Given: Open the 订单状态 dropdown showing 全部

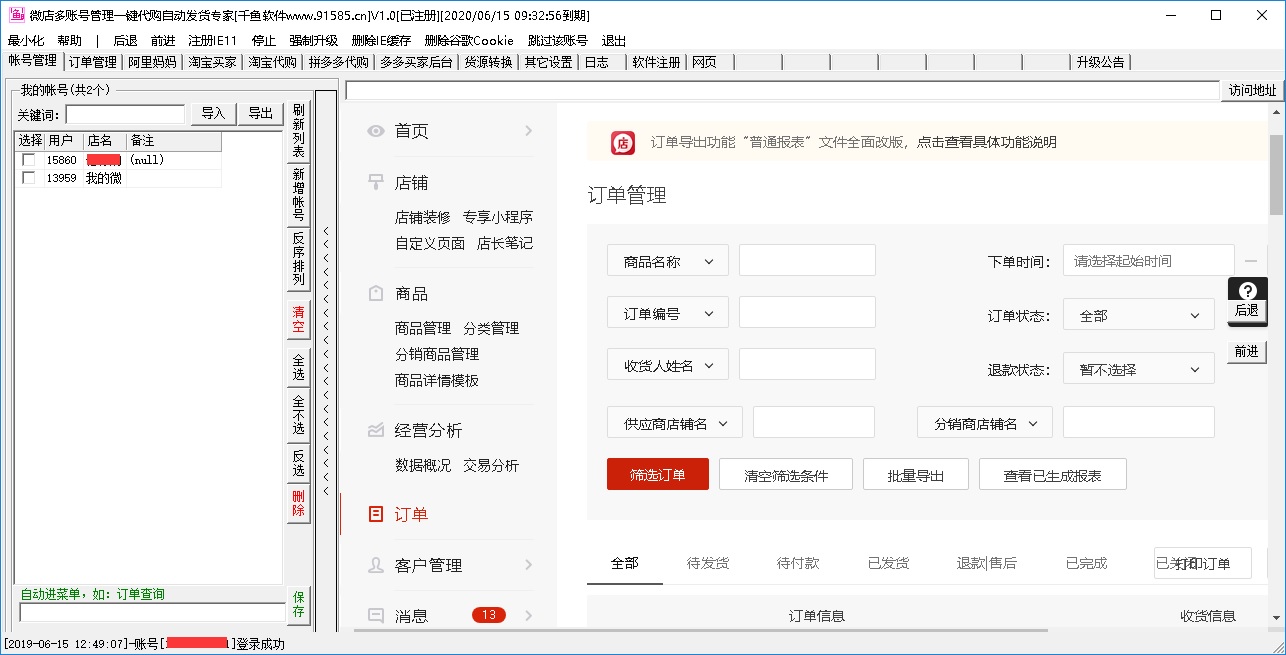Looking at the screenshot, I should coord(1138,316).
